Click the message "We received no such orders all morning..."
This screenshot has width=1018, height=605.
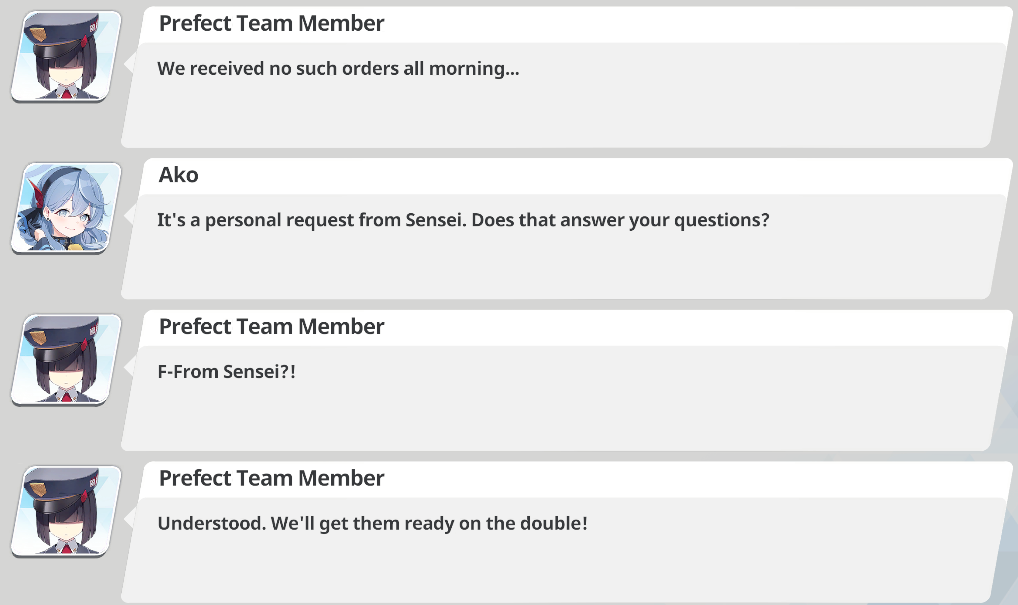click(x=338, y=69)
